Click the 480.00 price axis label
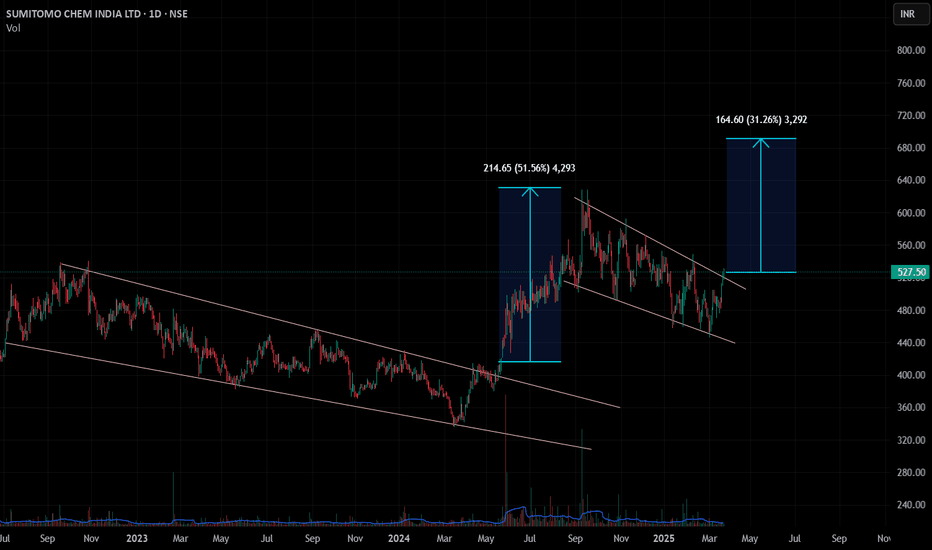932x550 pixels. (x=911, y=310)
